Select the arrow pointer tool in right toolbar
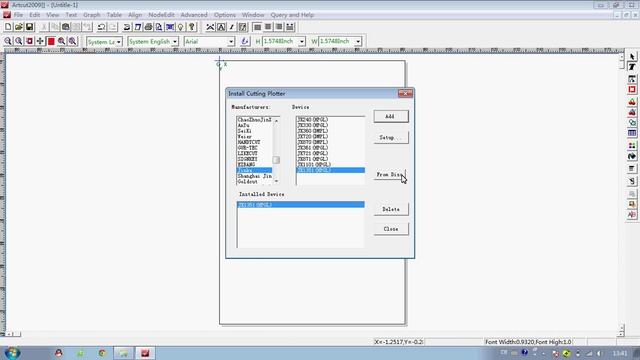640x360 pixels. click(632, 57)
